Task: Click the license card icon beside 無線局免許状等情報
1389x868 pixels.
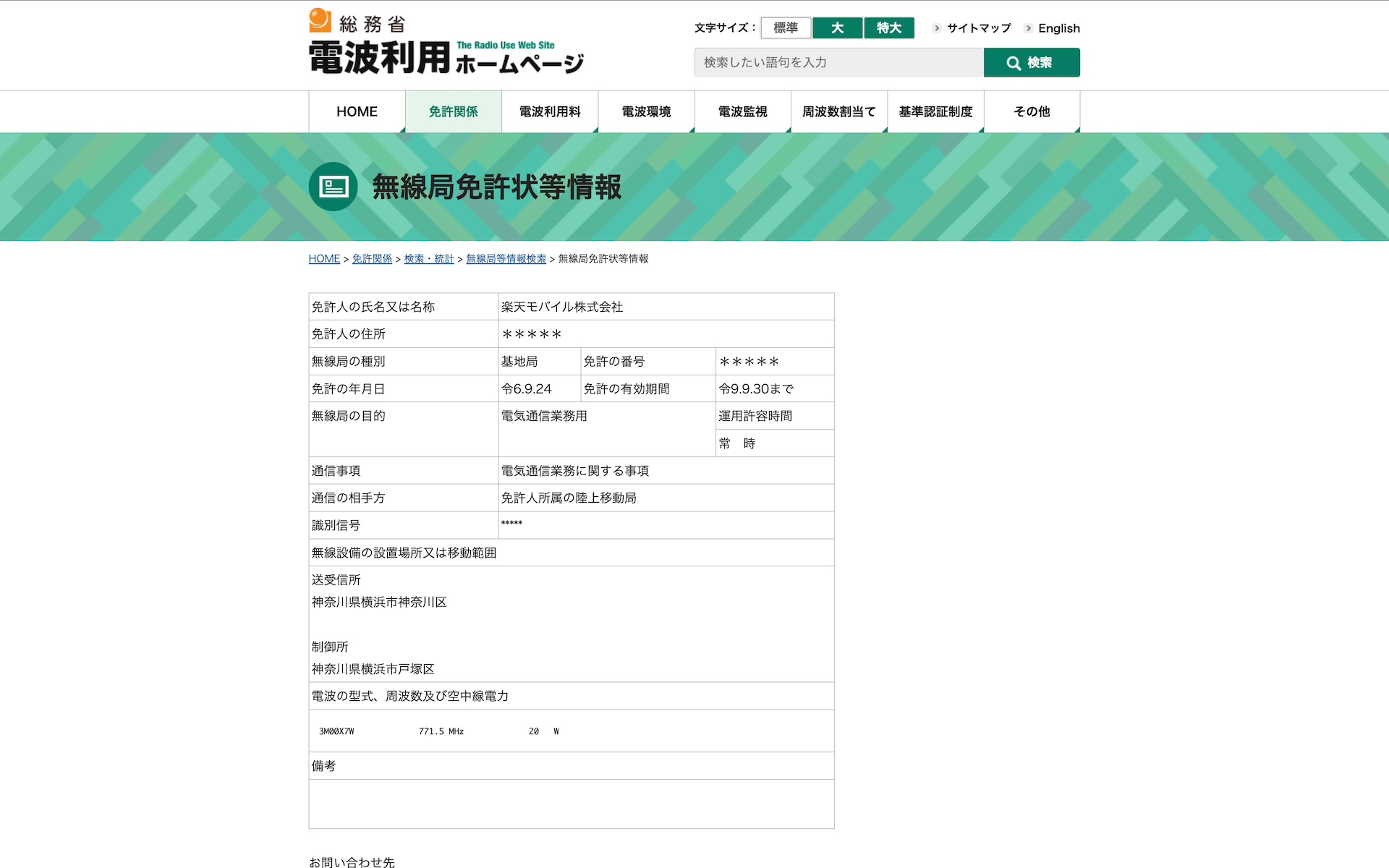Action: 333,187
